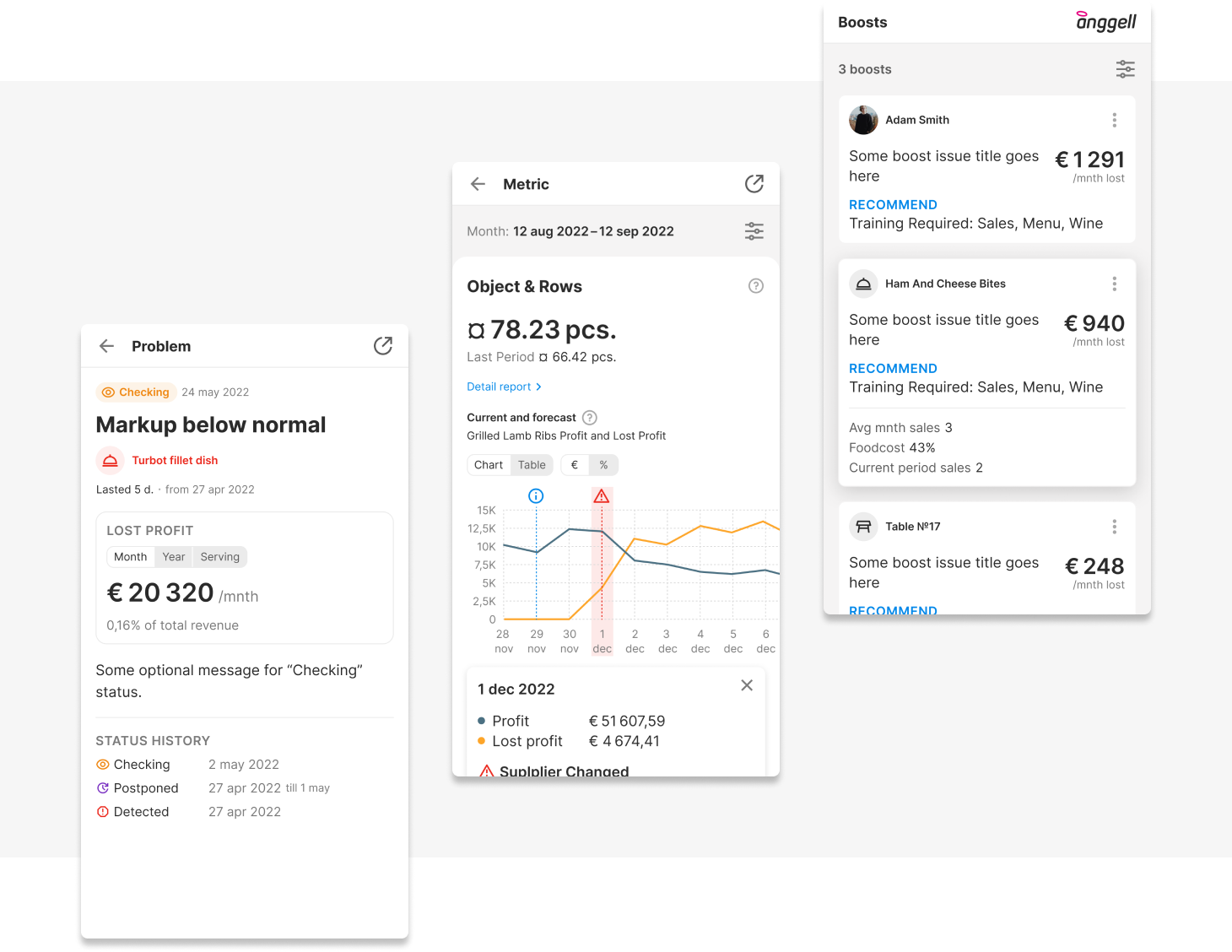Open Adam Smith avatar
The height and width of the screenshot is (952, 1232).
[x=863, y=120]
